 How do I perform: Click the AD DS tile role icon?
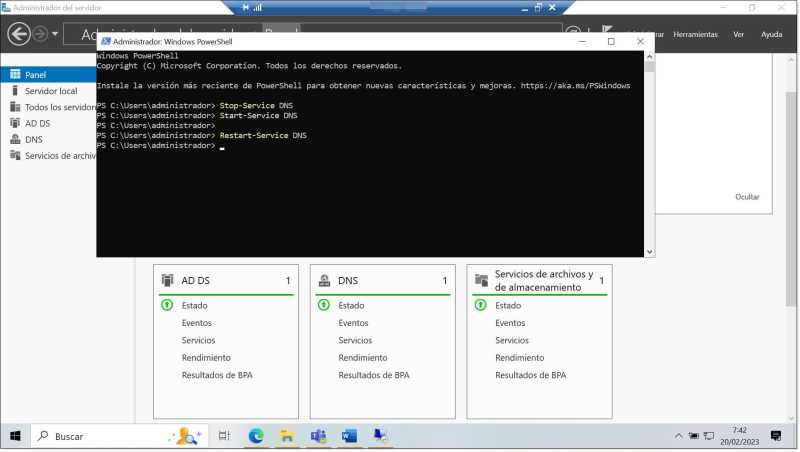(167, 280)
